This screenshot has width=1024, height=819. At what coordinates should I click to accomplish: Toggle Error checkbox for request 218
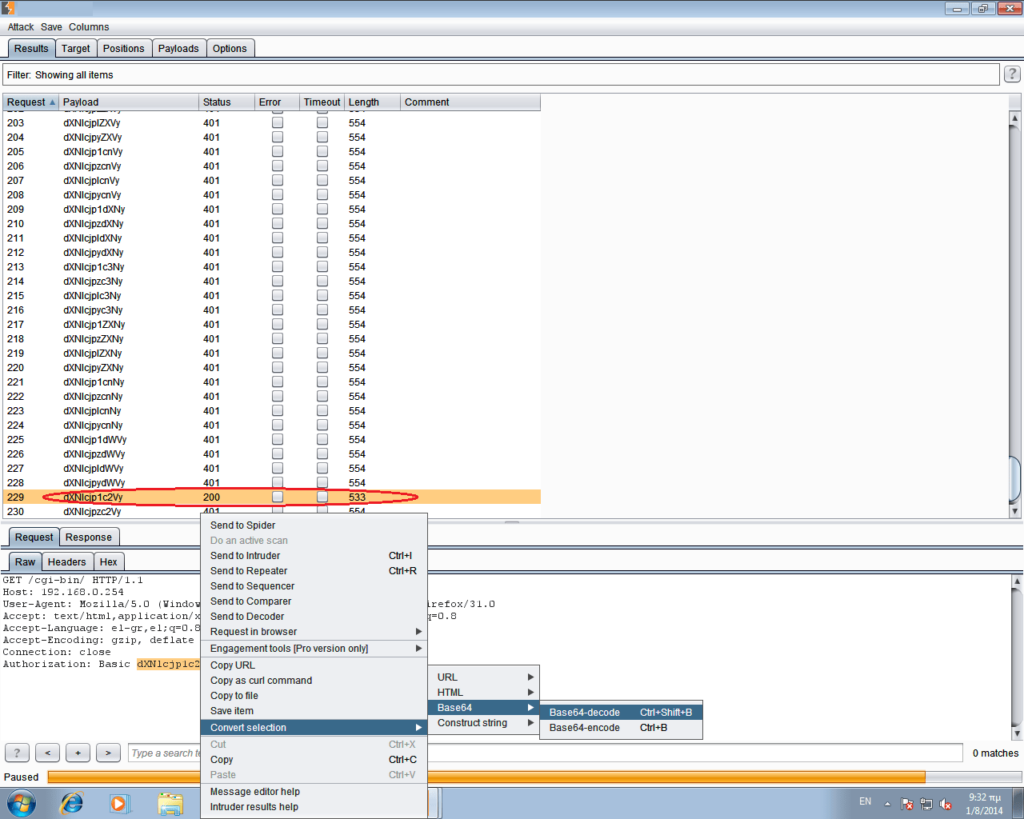[x=278, y=338]
